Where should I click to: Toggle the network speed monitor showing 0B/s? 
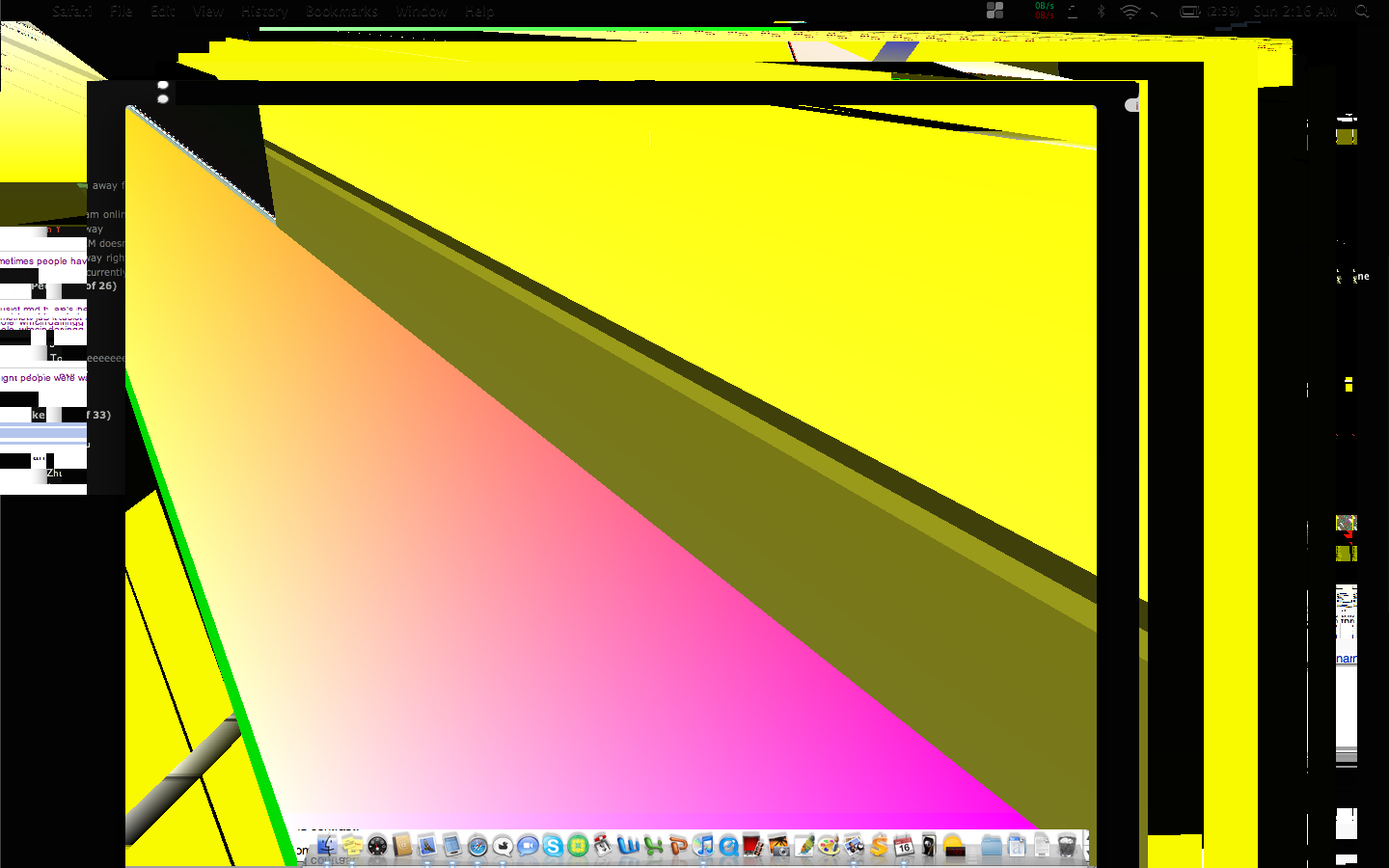[x=1044, y=11]
